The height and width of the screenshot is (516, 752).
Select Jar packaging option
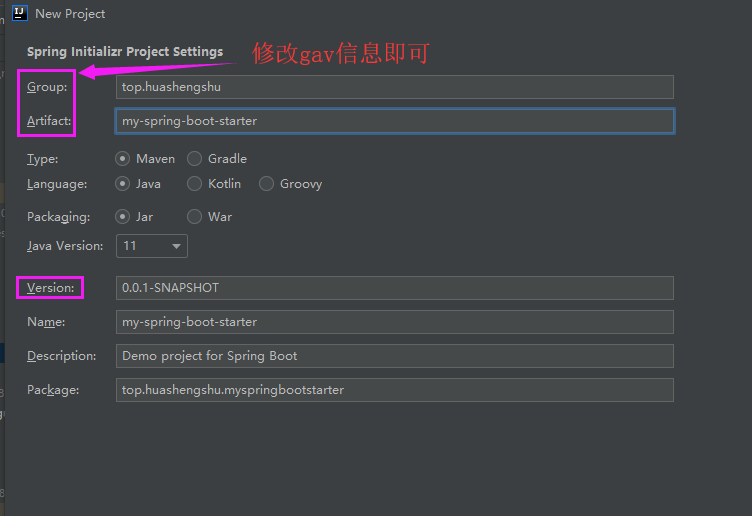coord(122,217)
